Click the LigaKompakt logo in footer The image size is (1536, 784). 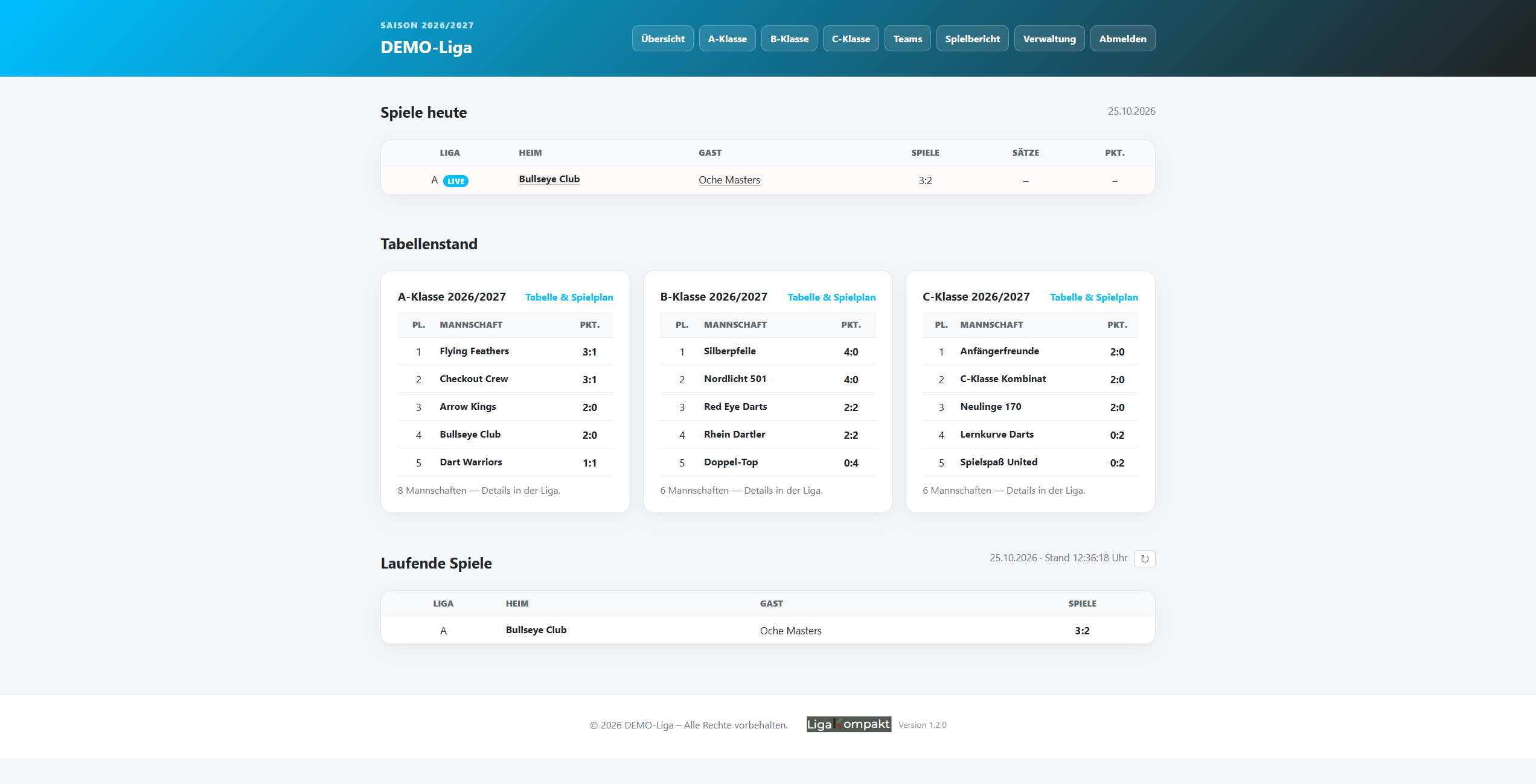coord(848,724)
